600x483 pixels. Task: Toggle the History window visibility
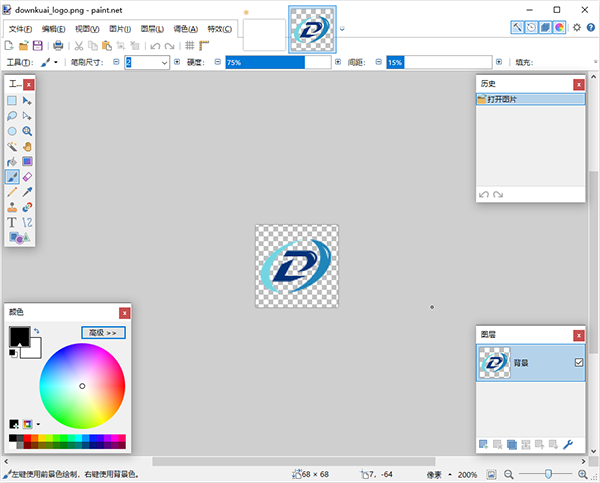point(531,28)
